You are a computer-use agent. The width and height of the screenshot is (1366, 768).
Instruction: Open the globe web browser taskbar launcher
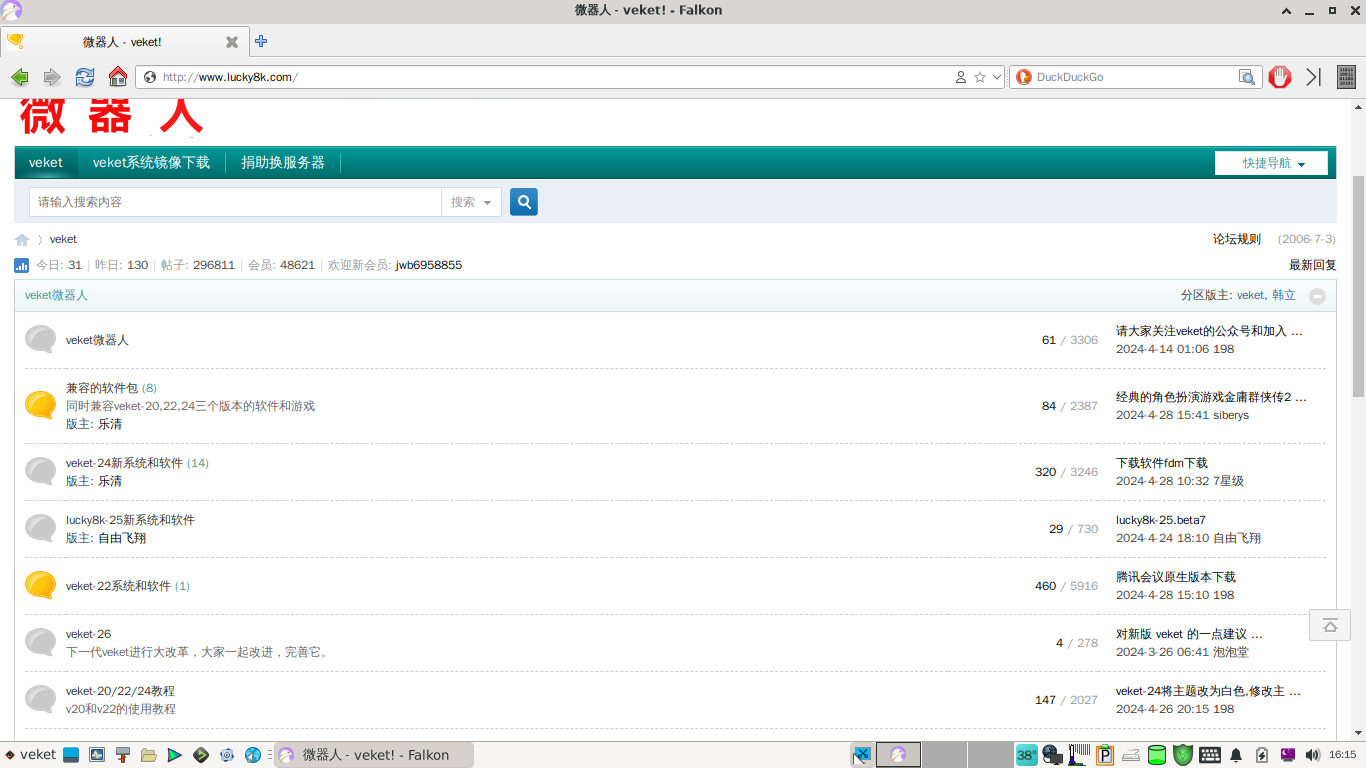[x=253, y=755]
